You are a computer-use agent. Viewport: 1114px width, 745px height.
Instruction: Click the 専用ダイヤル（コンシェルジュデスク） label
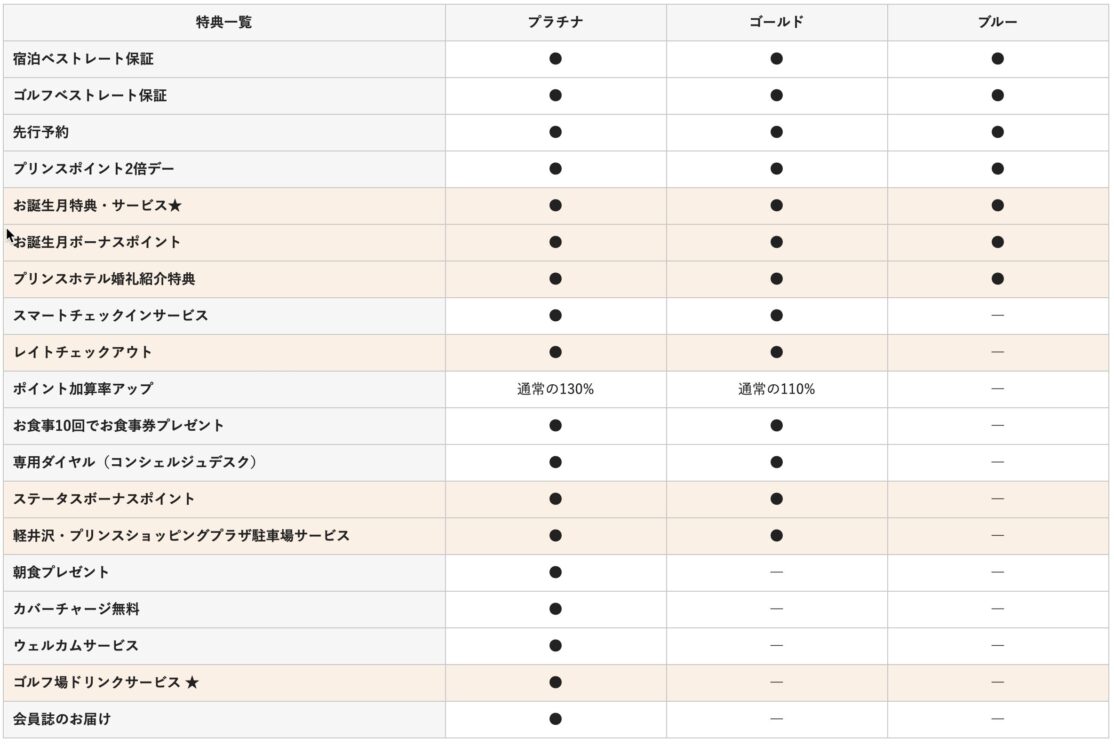coord(137,462)
